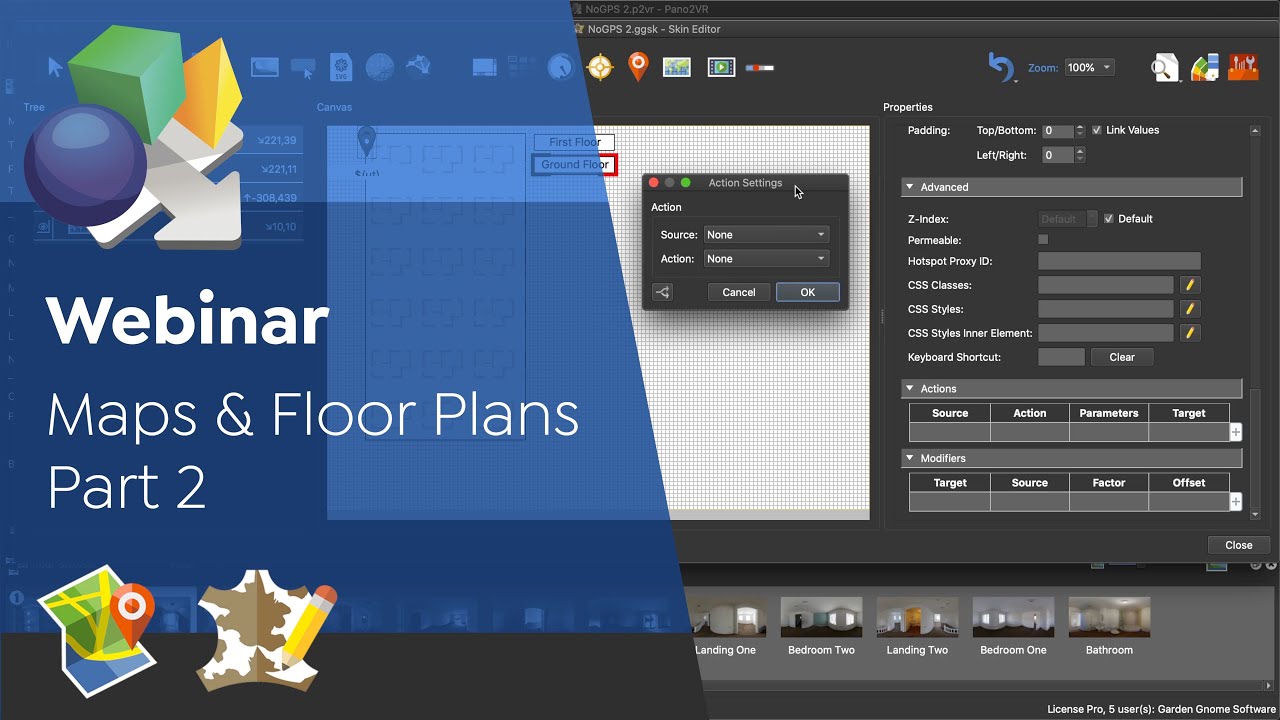Image resolution: width=1280 pixels, height=720 pixels.
Task: Close the Skin Editor with Close button
Action: (x=1238, y=545)
